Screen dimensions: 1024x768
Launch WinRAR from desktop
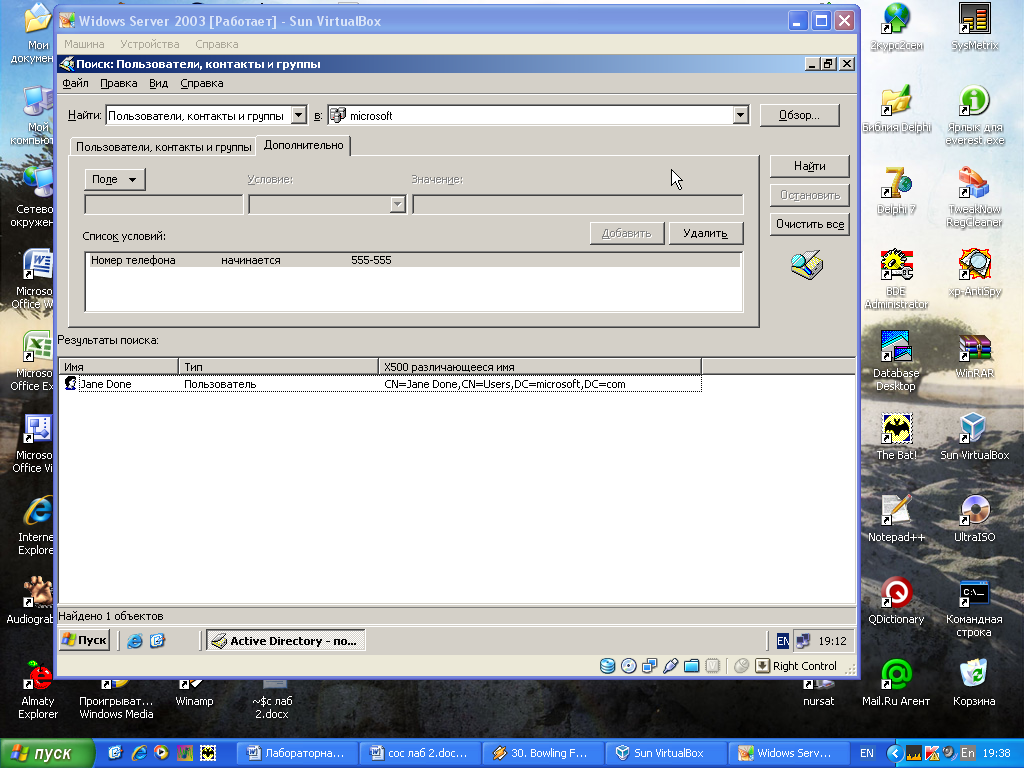tap(974, 355)
